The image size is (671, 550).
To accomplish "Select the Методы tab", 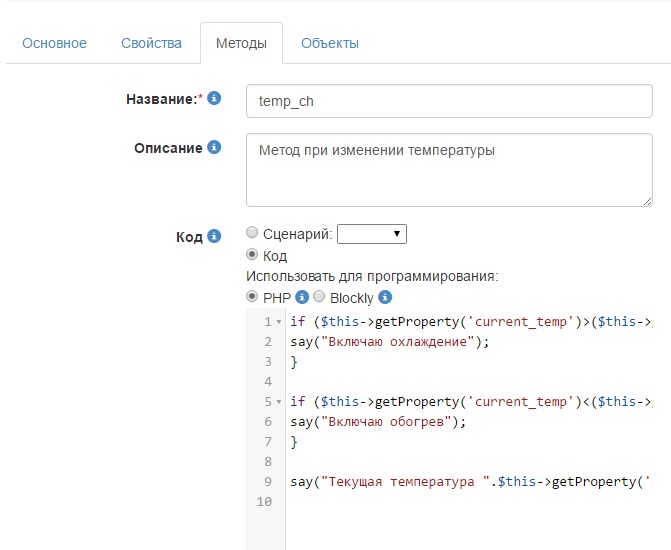I will (241, 43).
